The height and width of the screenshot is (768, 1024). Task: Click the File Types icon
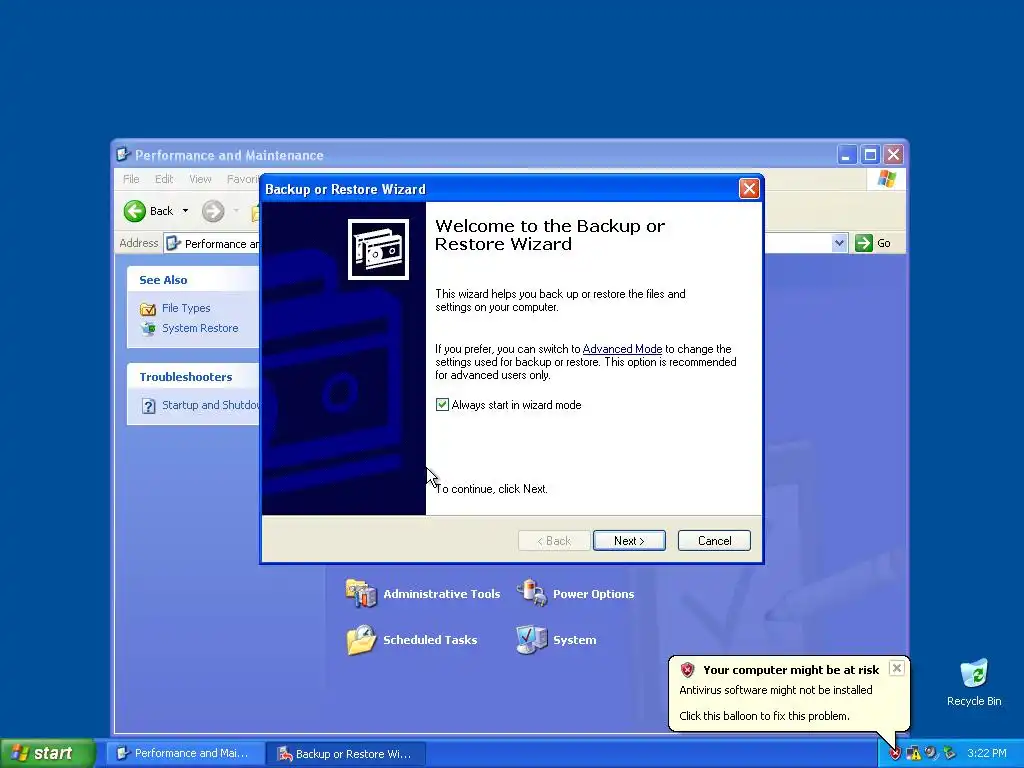click(x=148, y=309)
